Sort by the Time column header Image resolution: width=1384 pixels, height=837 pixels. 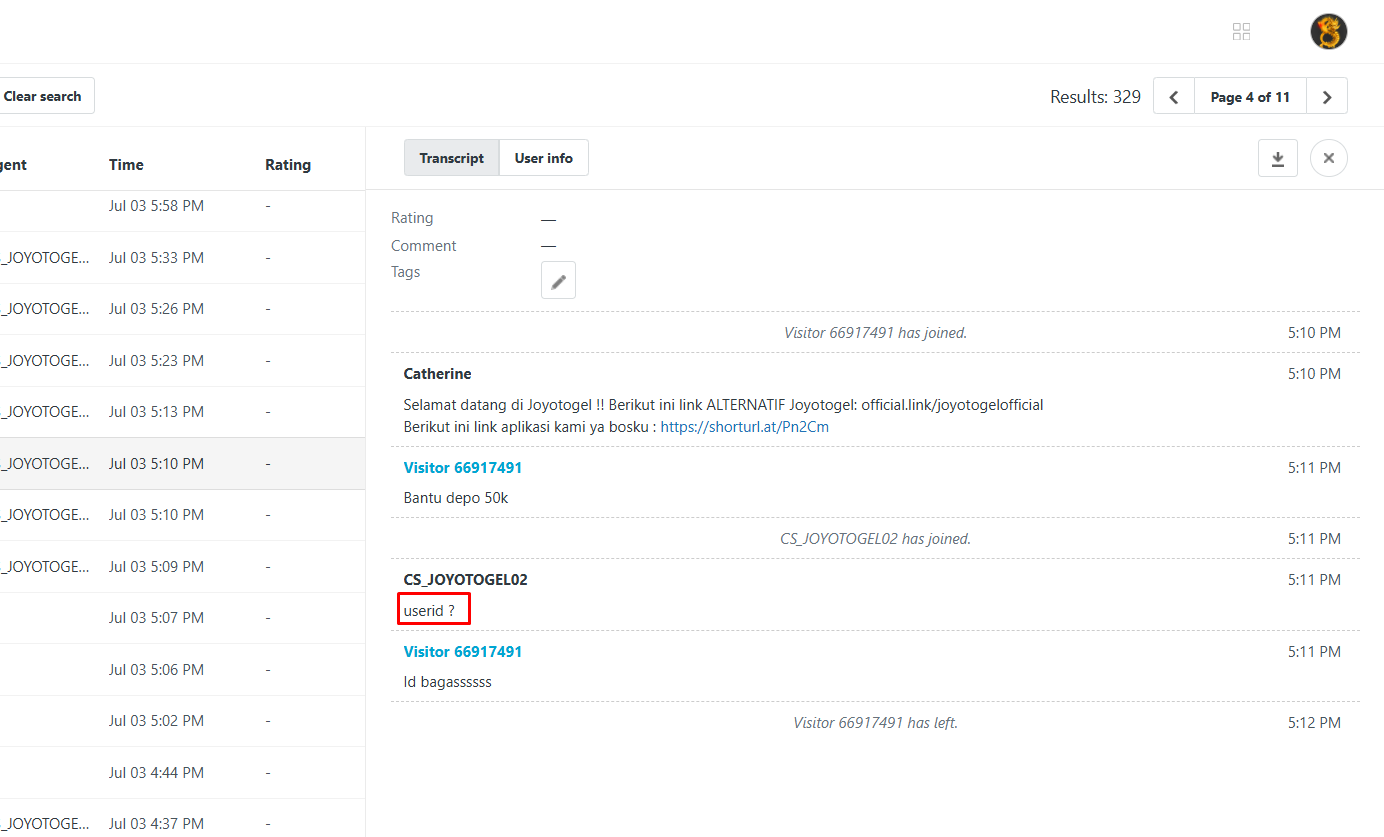pos(126,165)
